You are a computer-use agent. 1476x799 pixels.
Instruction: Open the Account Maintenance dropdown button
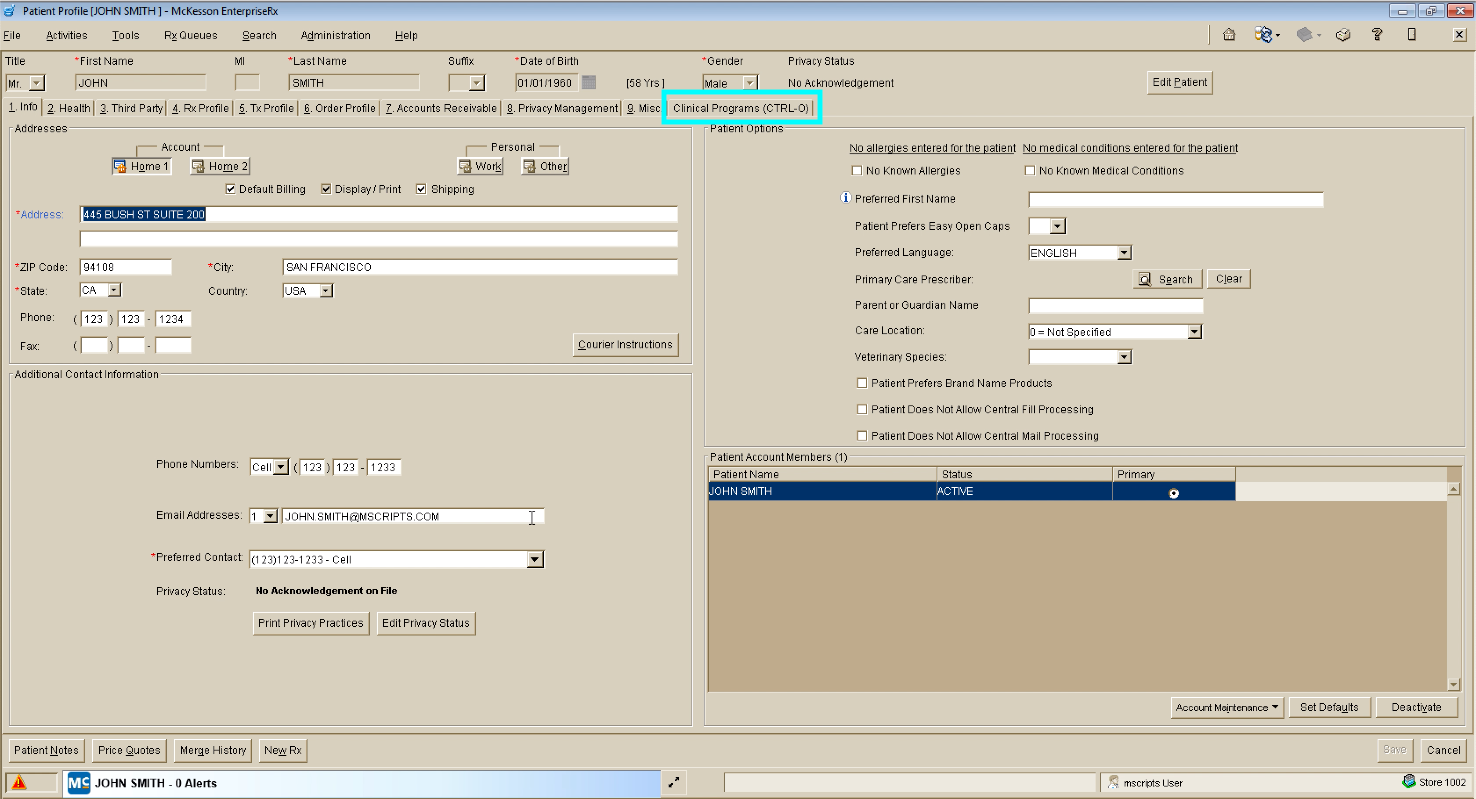pos(1227,707)
